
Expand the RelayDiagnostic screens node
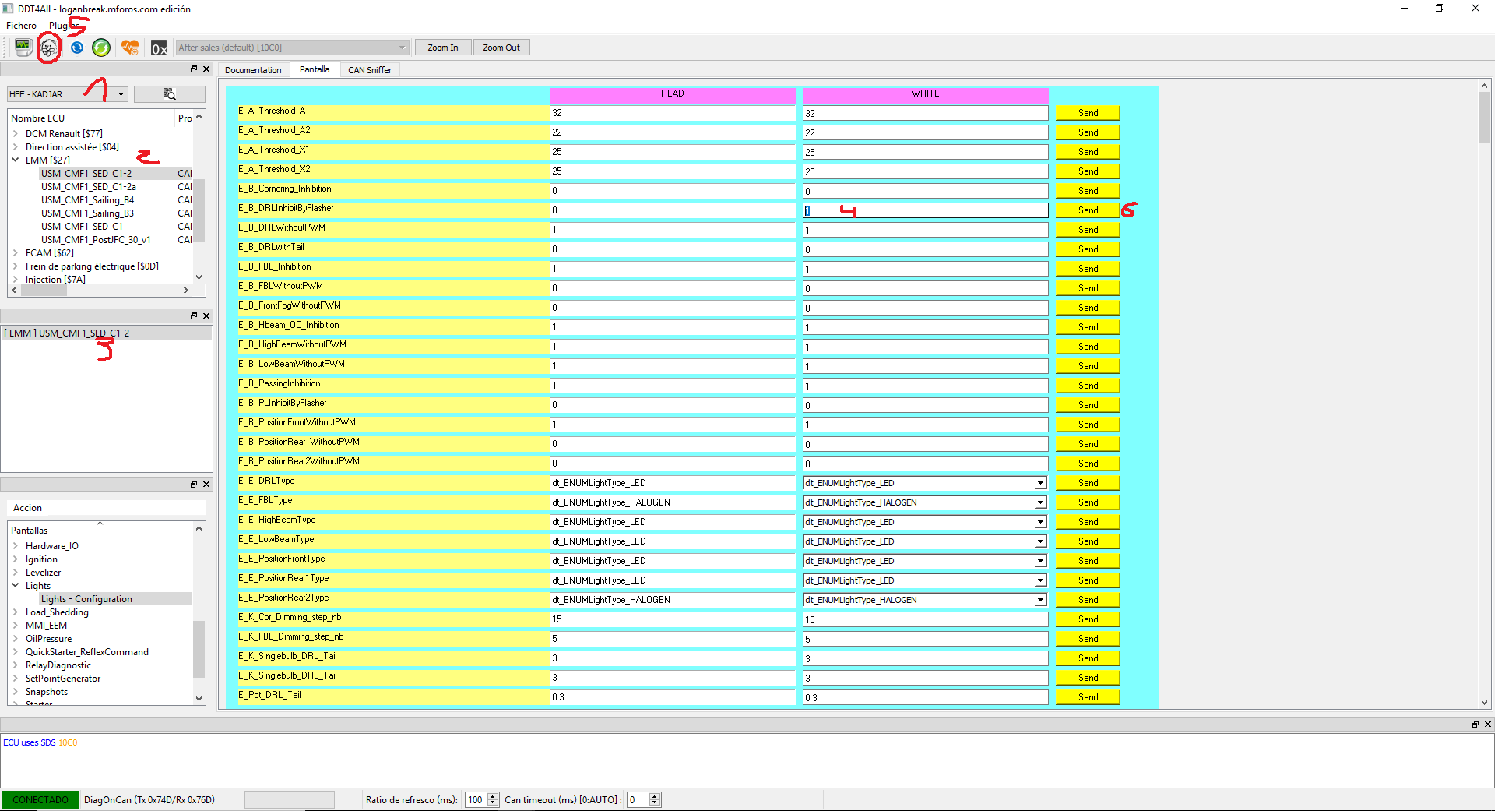coord(16,665)
